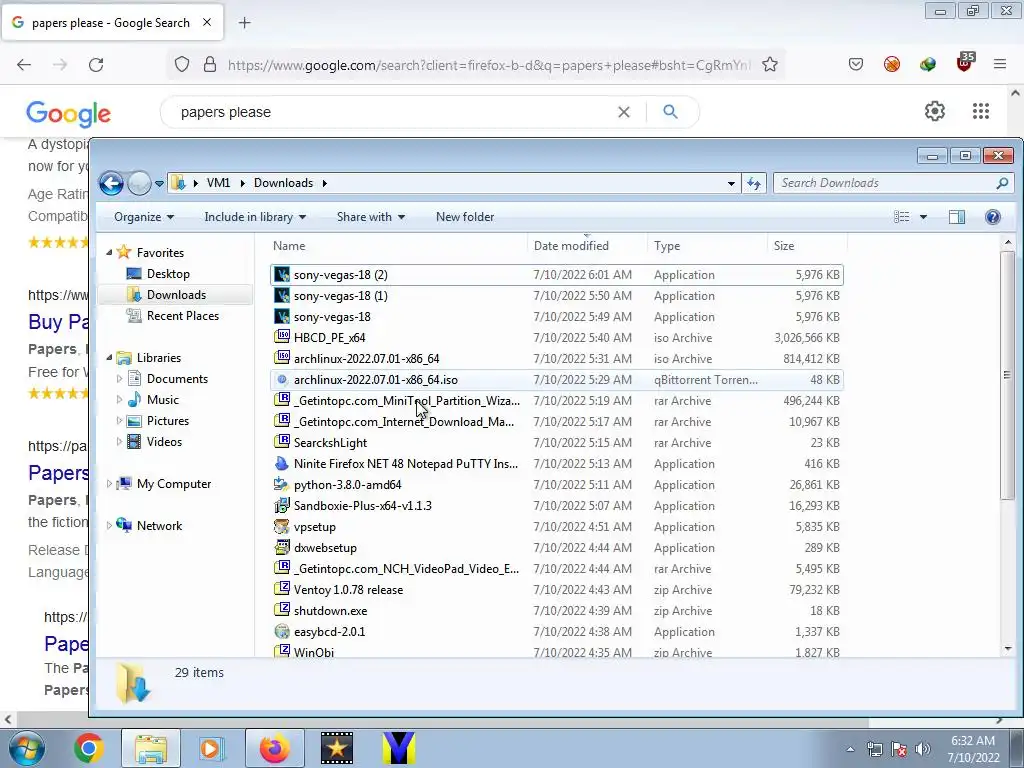The image size is (1024, 768).
Task: Expand the Pictures library
Action: (119, 421)
